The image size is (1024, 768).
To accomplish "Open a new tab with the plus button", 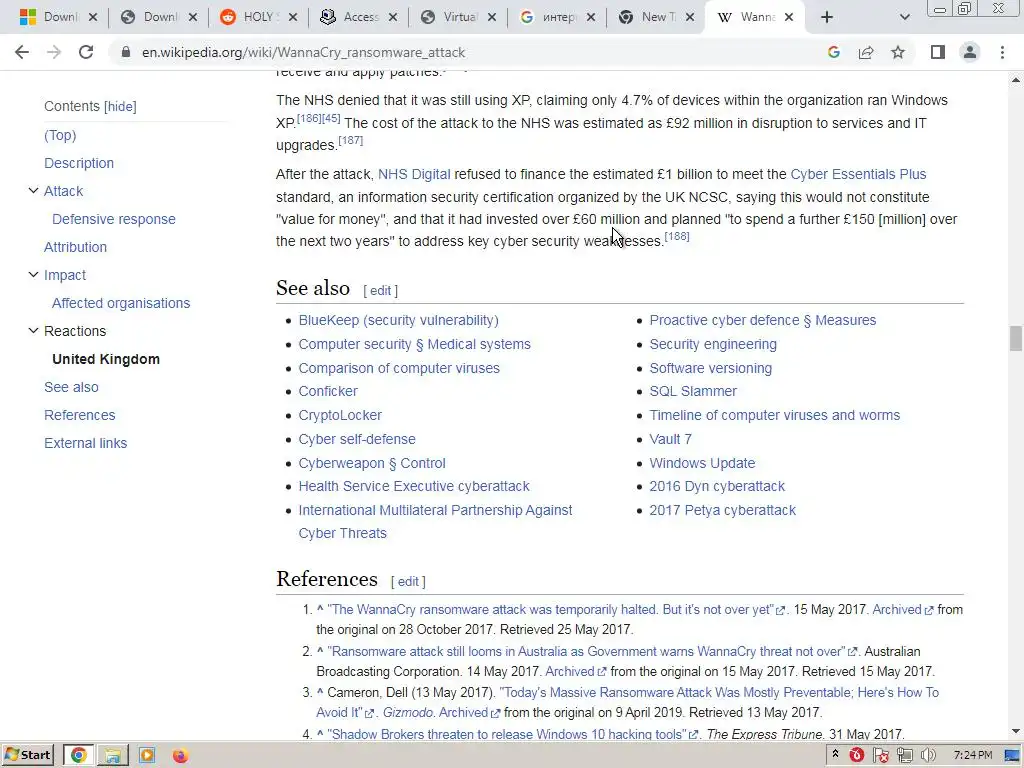I will pyautogui.click(x=827, y=17).
